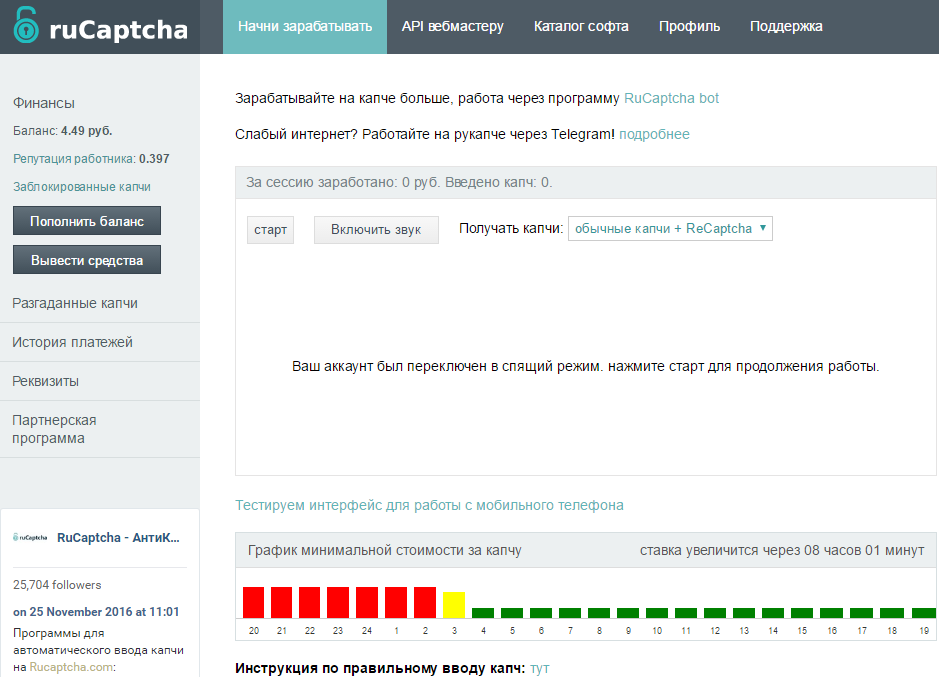The image size is (939, 677).
Task: Click the red bar for hour 24
Action: [x=367, y=602]
